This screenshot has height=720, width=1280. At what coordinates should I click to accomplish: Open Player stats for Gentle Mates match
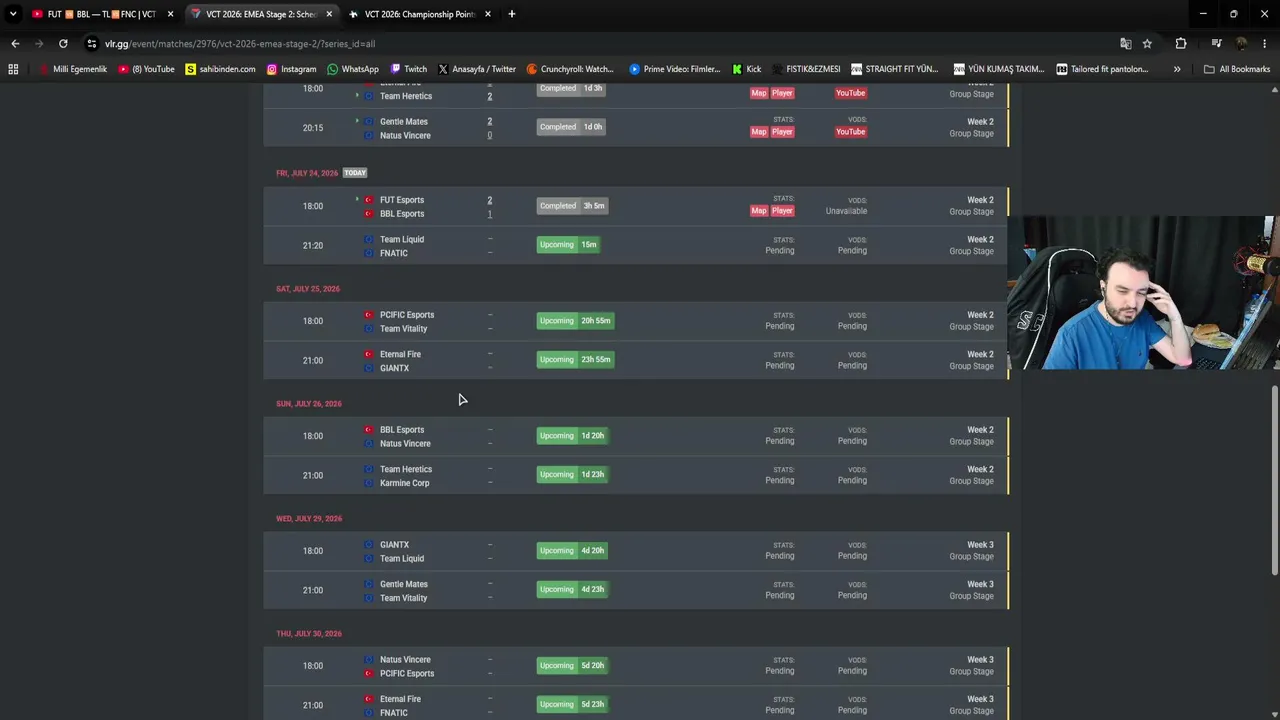point(782,132)
